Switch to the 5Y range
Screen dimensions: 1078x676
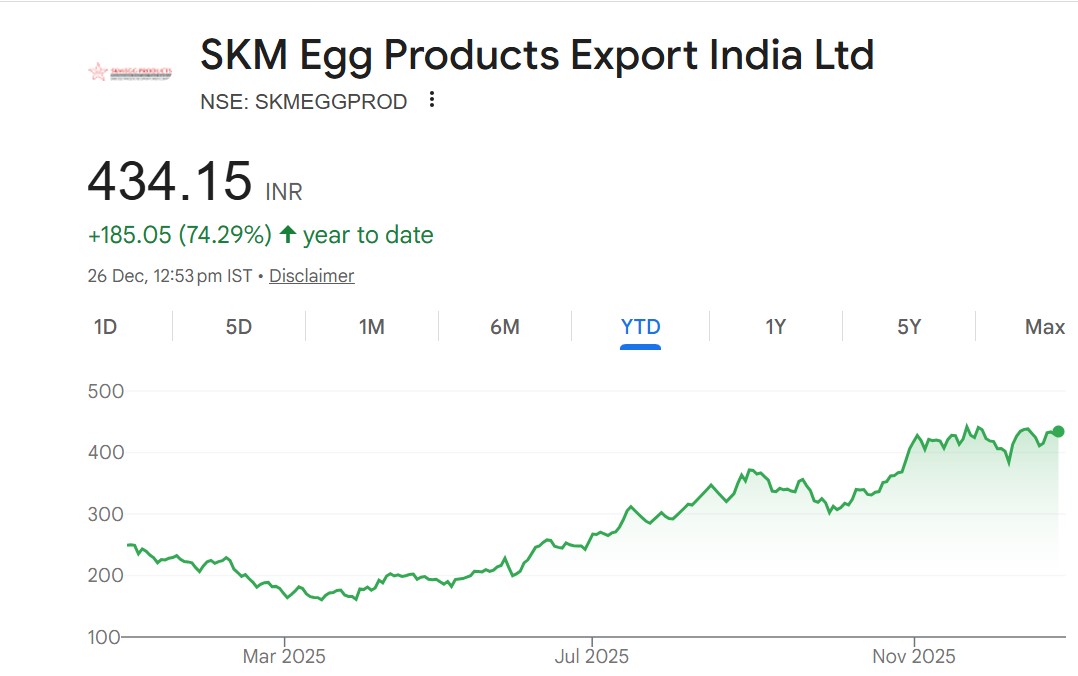[908, 327]
